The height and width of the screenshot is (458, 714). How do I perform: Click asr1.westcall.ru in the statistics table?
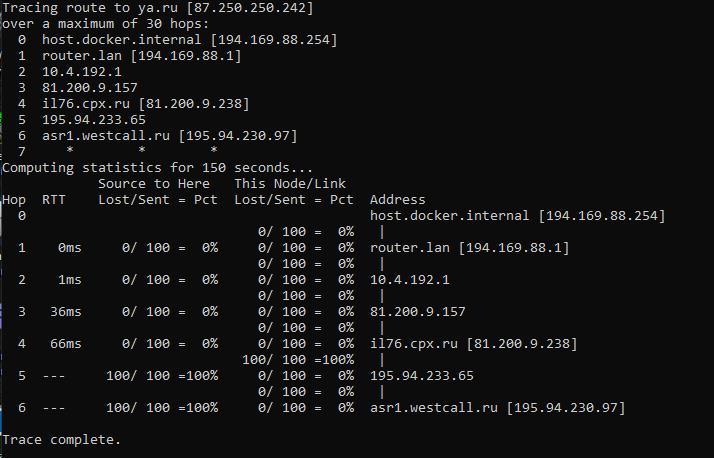coord(434,407)
